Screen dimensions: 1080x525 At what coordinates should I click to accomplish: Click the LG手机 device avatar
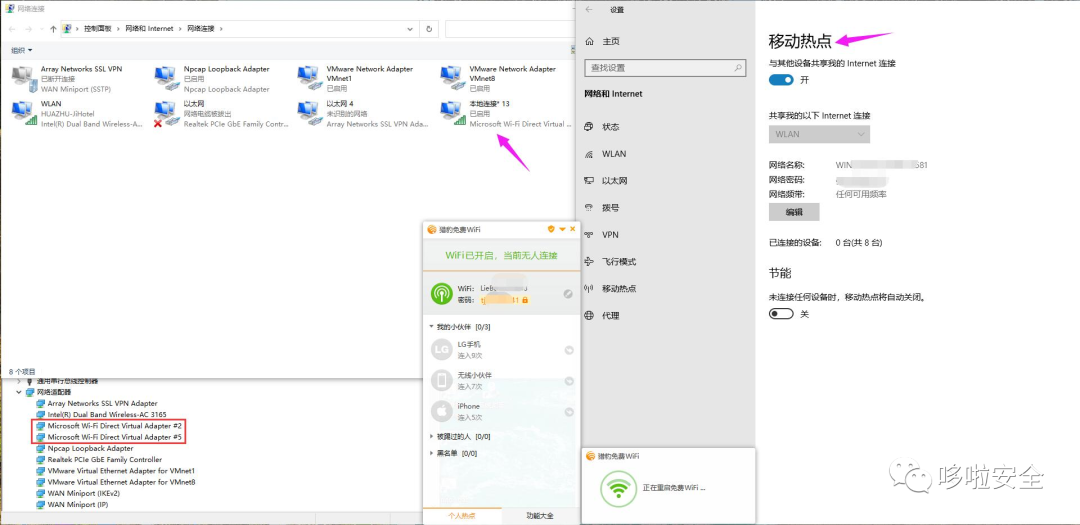tap(442, 349)
